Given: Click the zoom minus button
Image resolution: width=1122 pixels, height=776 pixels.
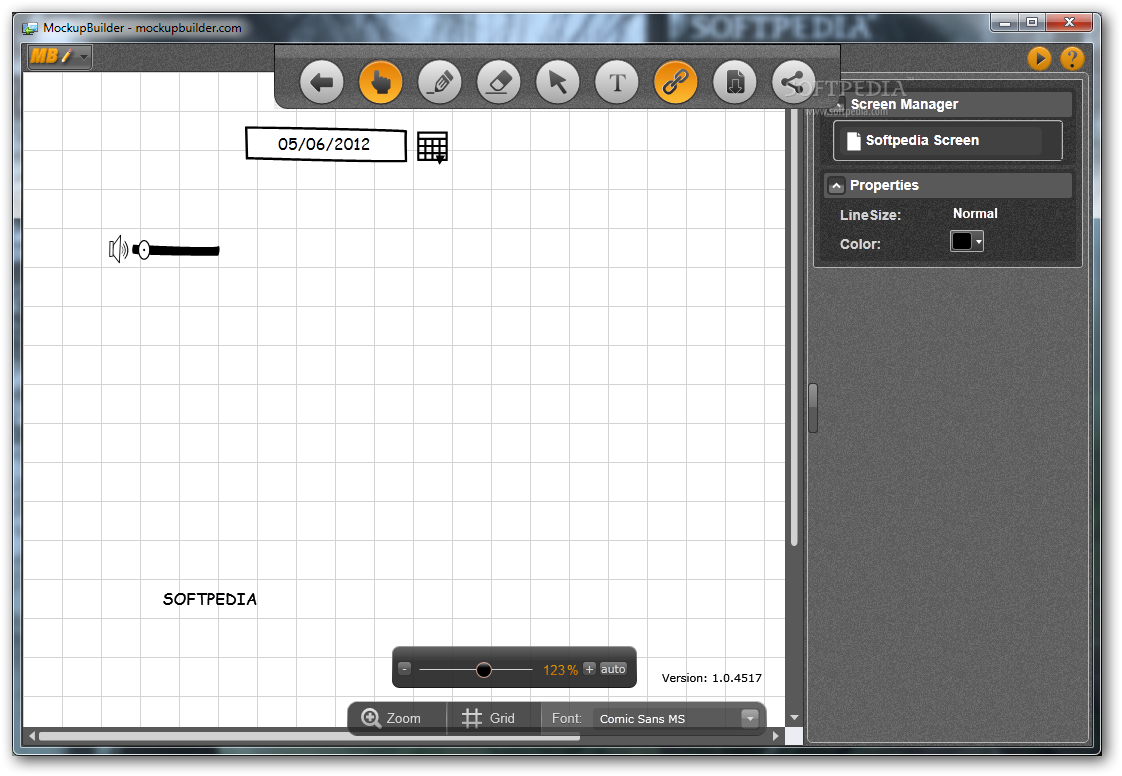Looking at the screenshot, I should [404, 669].
